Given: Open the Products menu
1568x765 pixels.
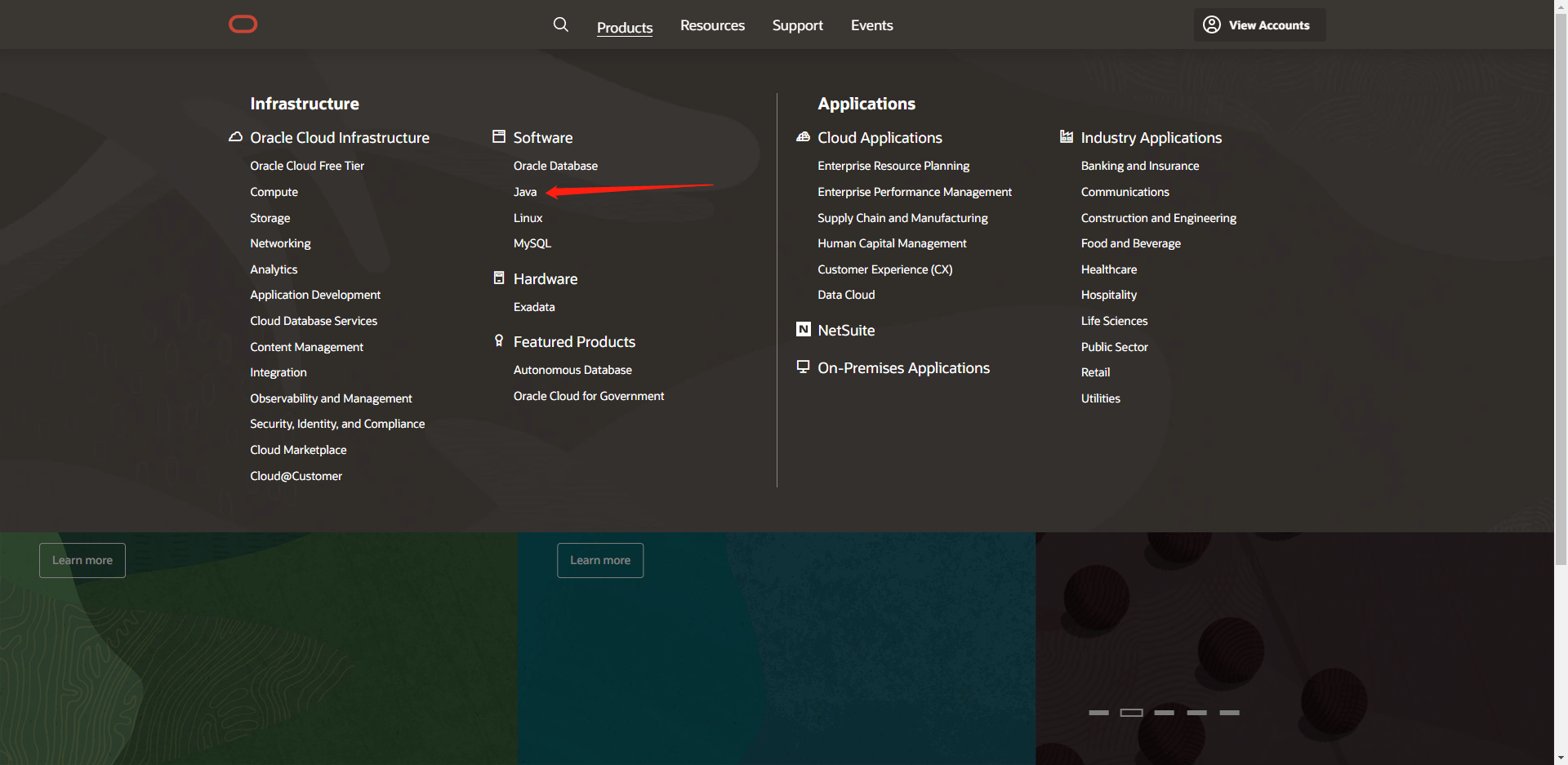Looking at the screenshot, I should click(625, 27).
